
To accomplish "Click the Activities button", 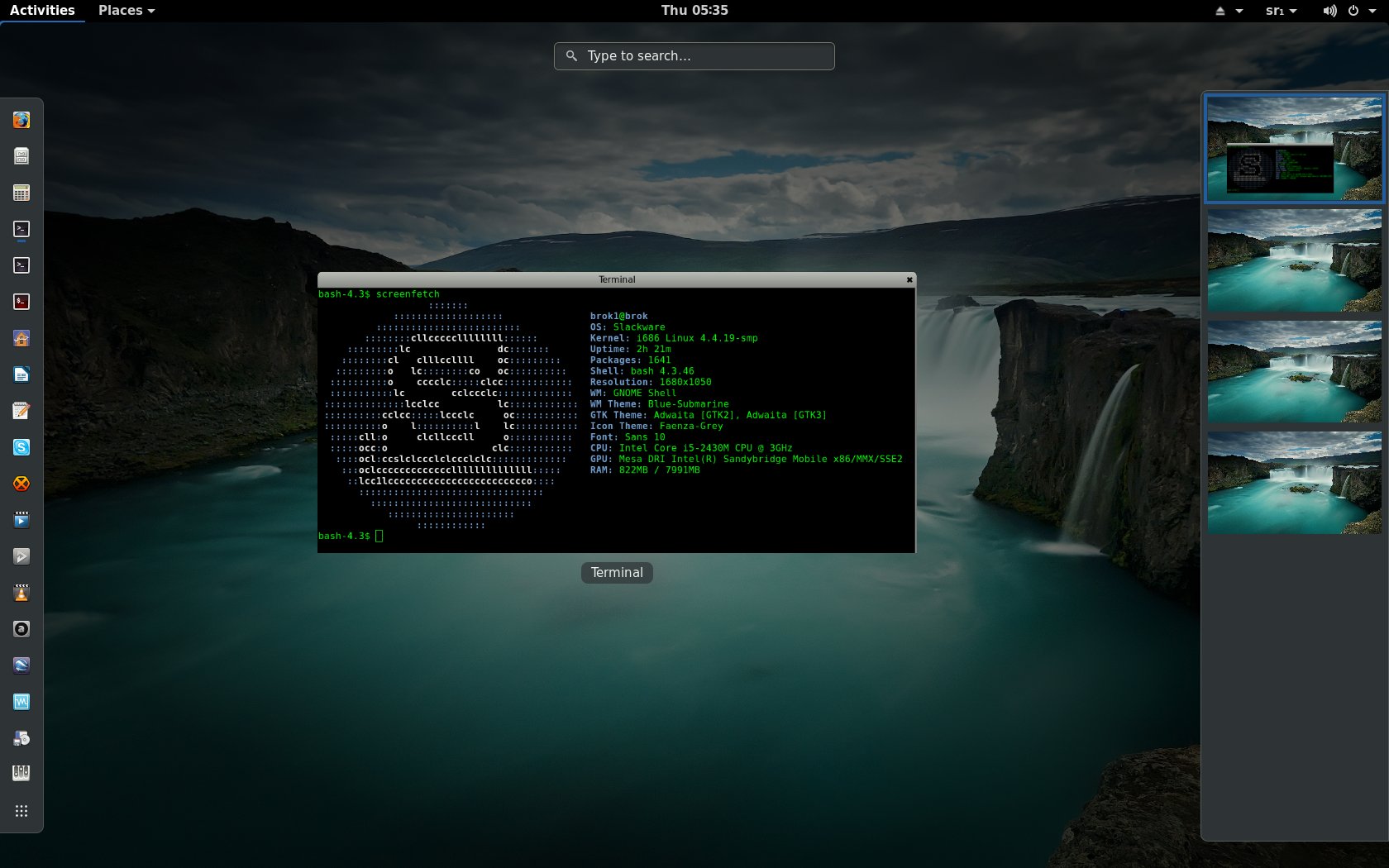I will coord(42,11).
